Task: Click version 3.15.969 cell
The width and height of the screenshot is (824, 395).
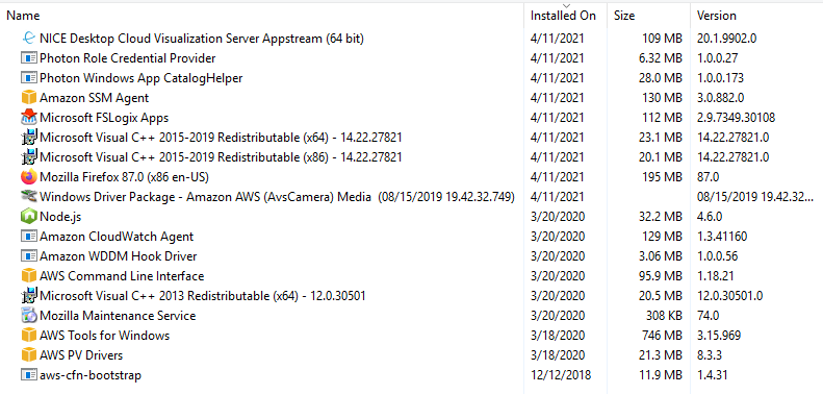Action: pyautogui.click(x=718, y=336)
